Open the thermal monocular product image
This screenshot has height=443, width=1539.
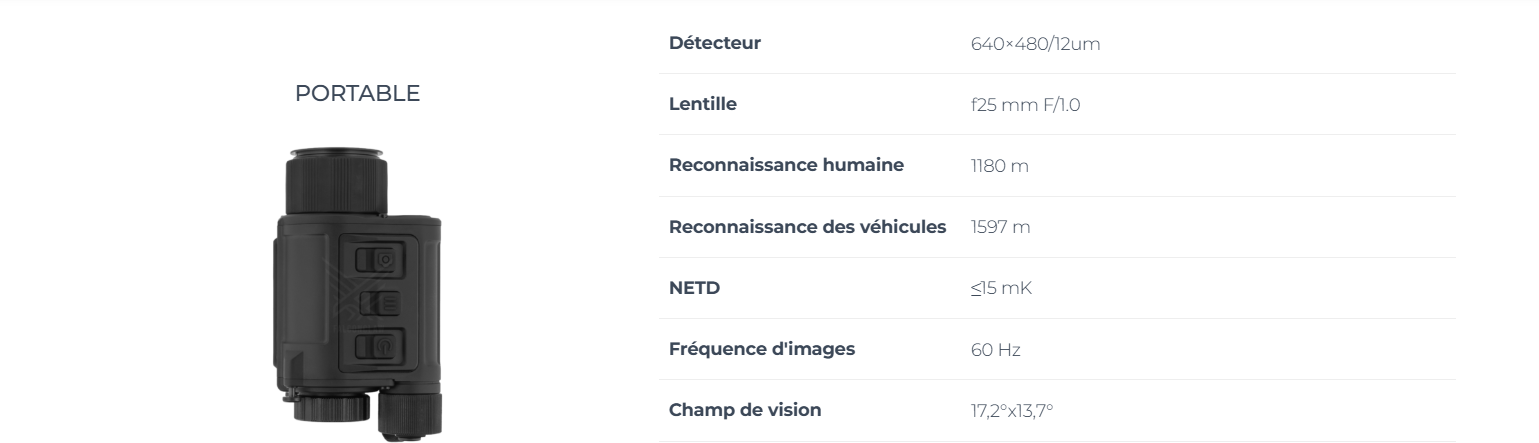[357, 291]
